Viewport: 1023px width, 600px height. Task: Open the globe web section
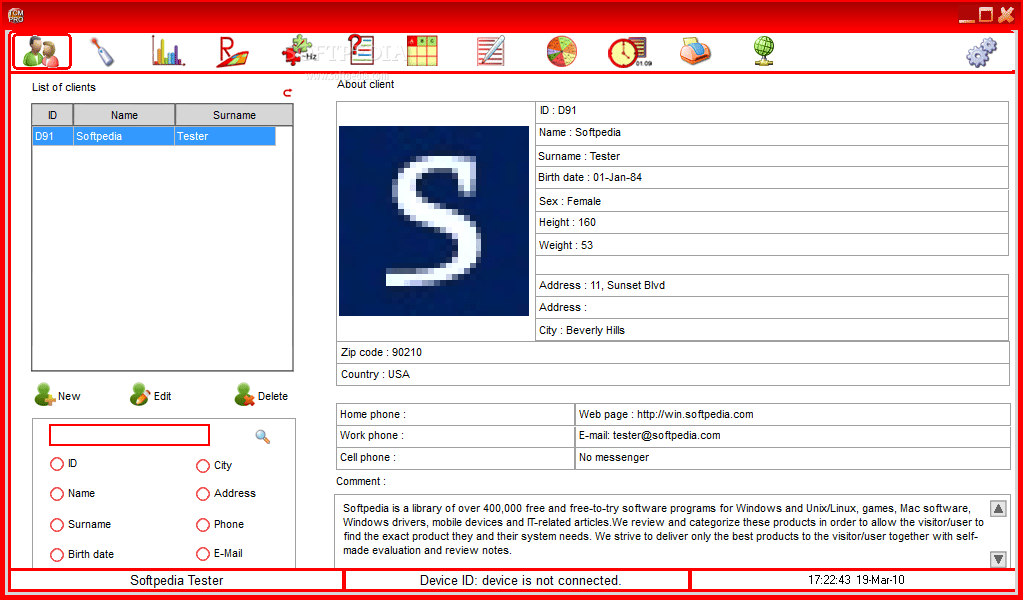pyautogui.click(x=763, y=50)
